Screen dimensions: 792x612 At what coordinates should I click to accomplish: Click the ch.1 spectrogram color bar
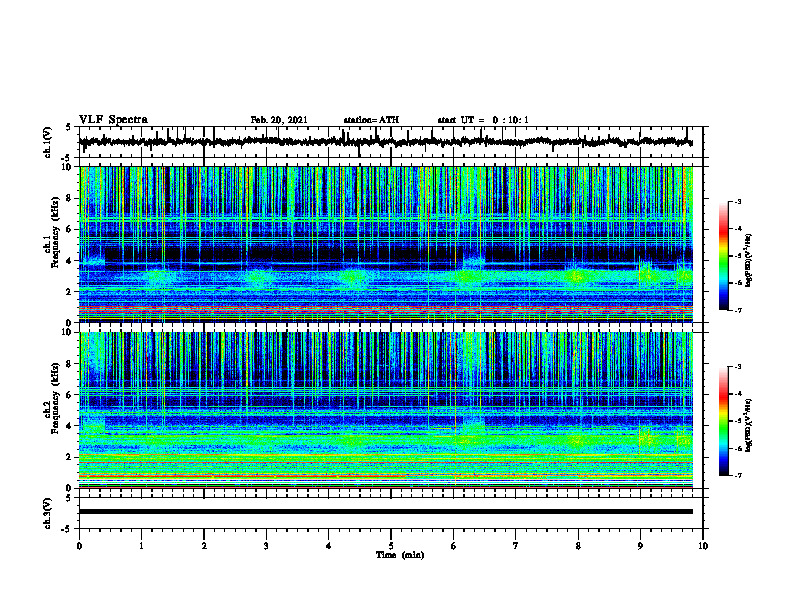(723, 256)
